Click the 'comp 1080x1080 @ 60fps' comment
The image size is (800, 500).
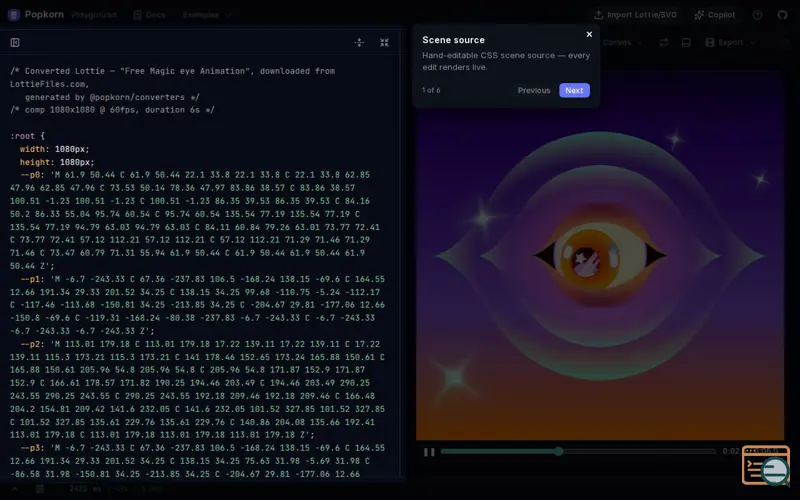pos(112,110)
